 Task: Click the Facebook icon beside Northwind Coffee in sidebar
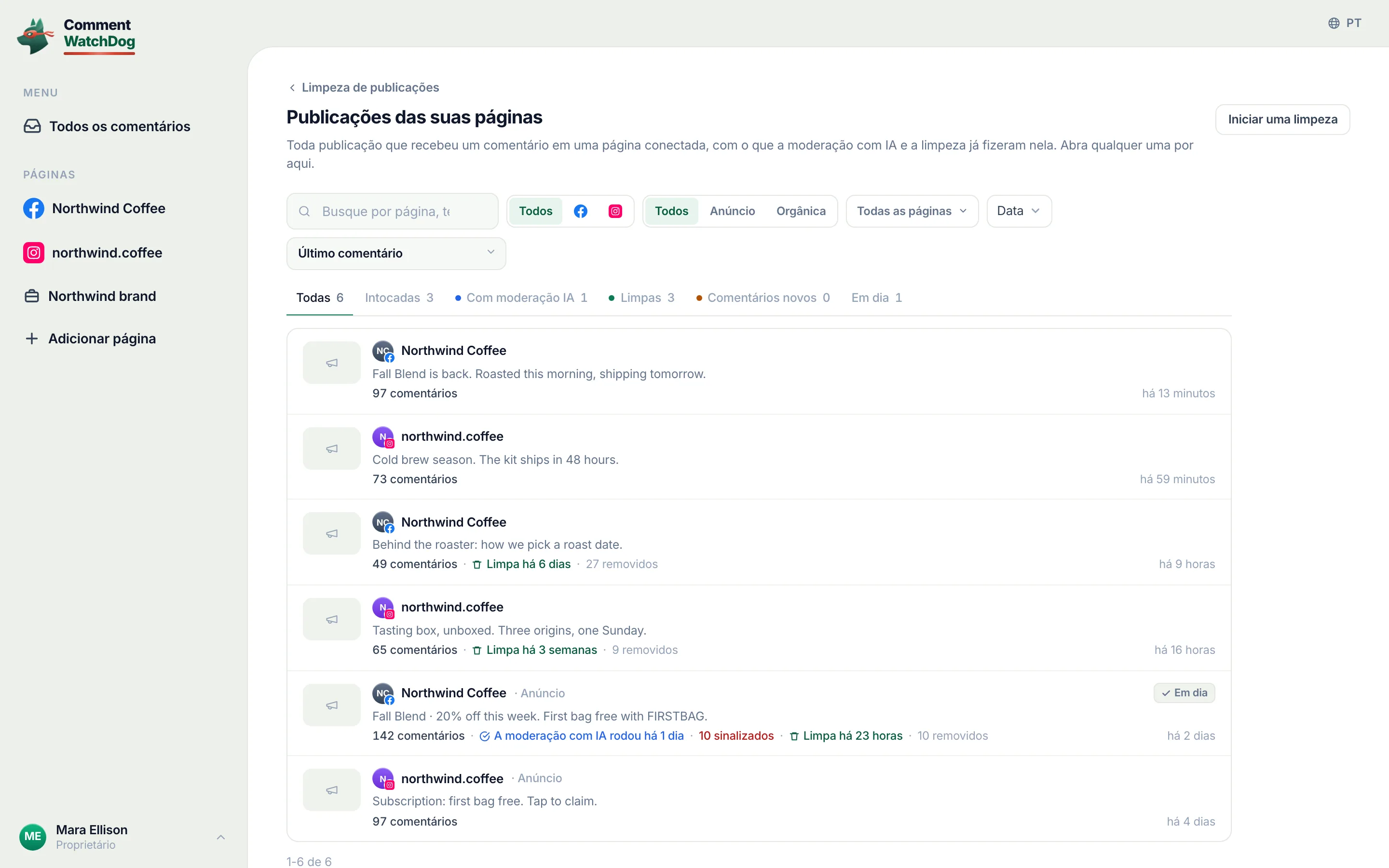[33, 208]
